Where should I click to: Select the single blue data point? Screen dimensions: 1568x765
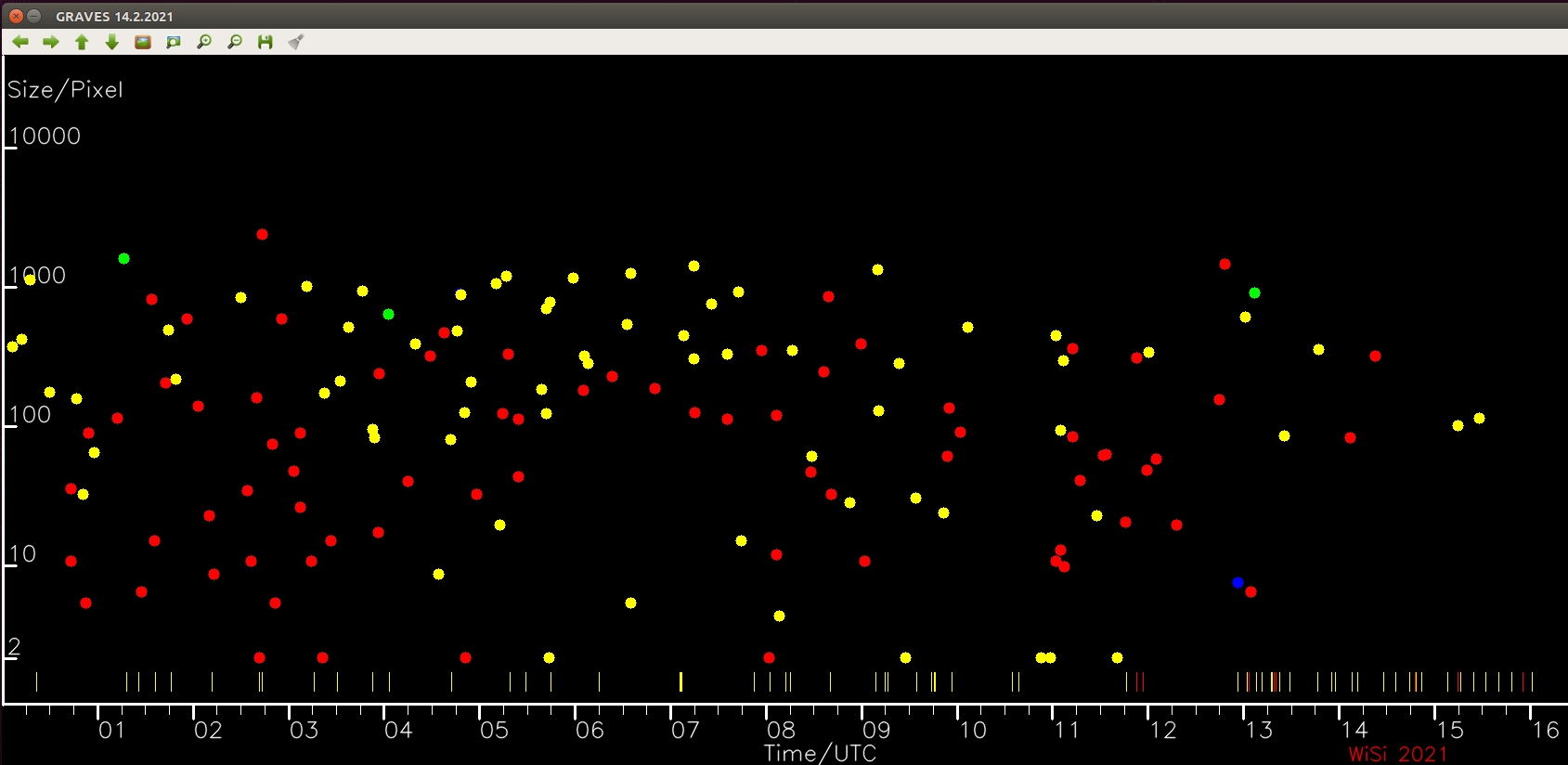click(1238, 582)
